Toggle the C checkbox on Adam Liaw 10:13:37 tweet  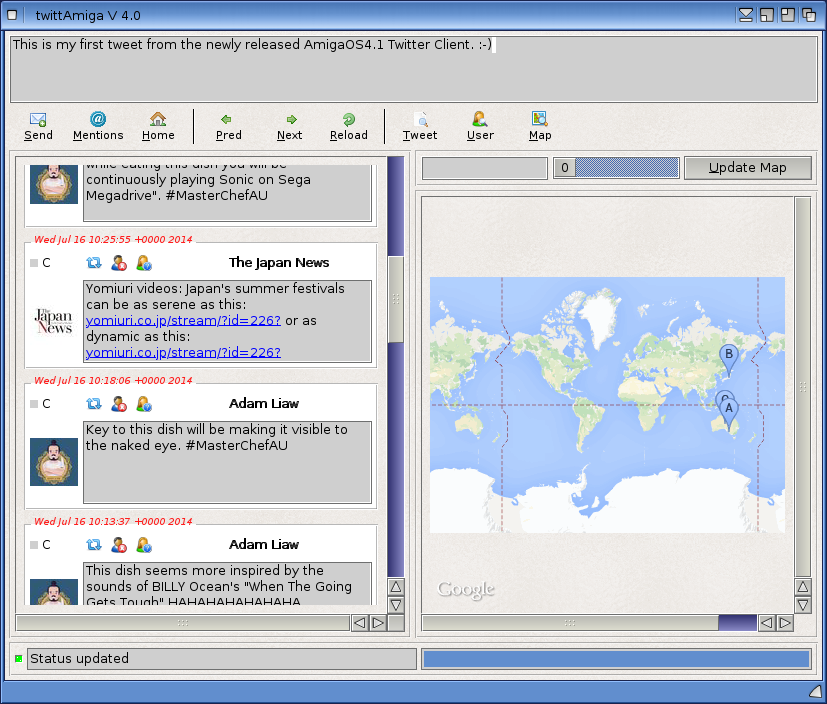click(x=34, y=545)
